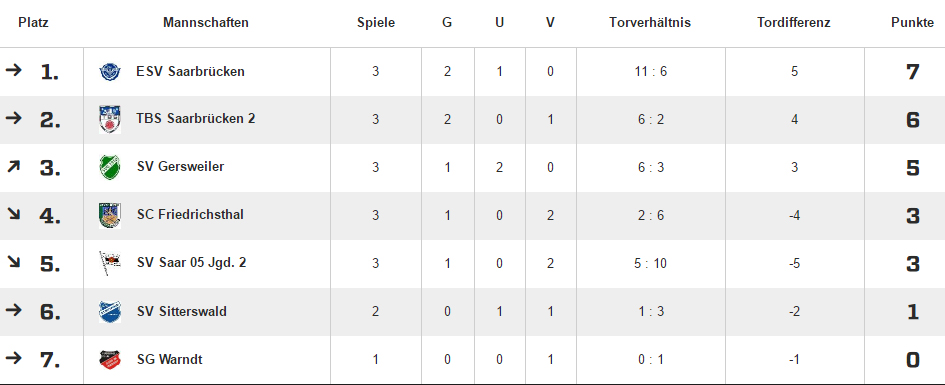Select the SG Warndt team name
The width and height of the screenshot is (945, 385).
(x=169, y=360)
